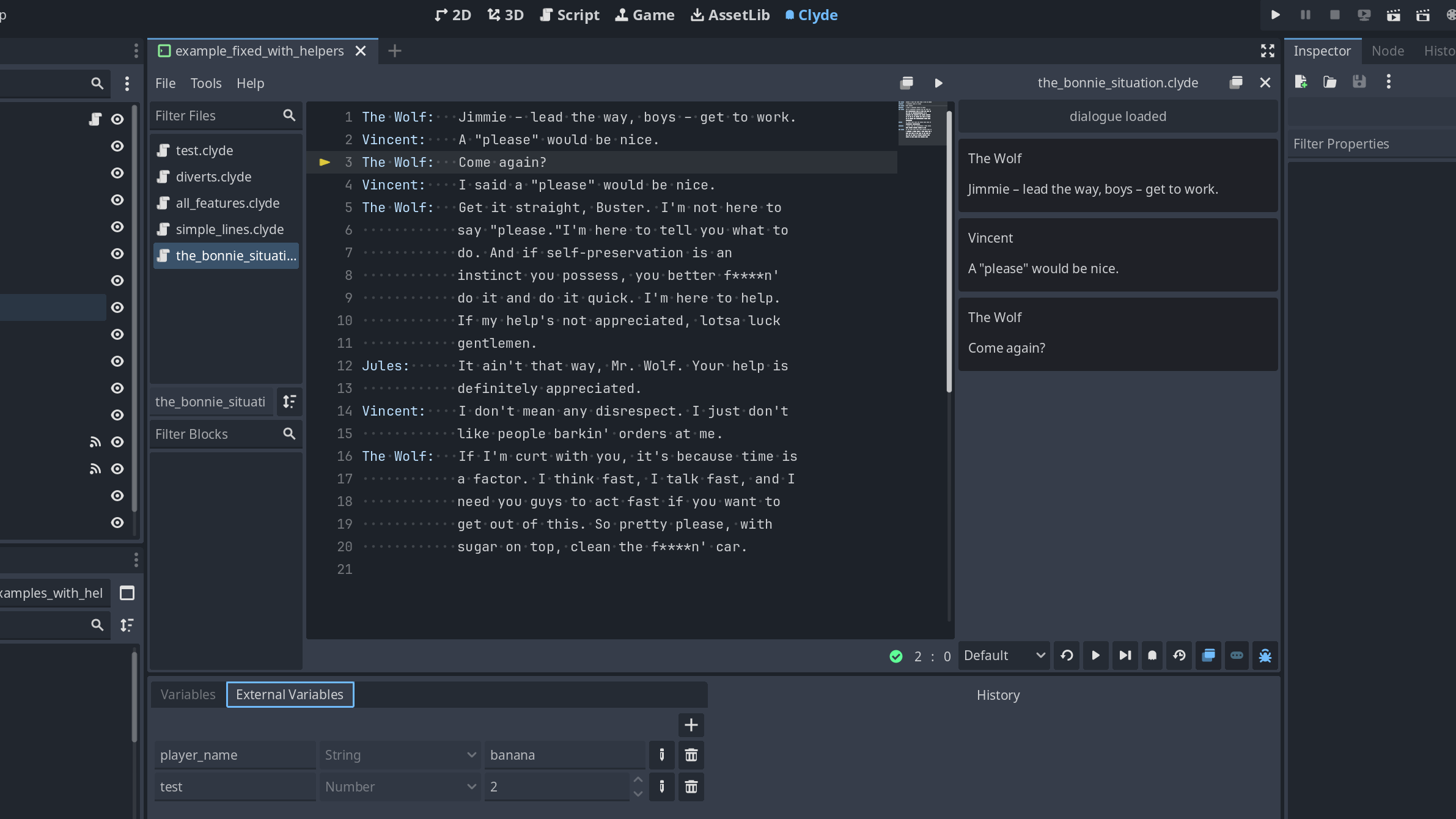Open test.clyde from the file list
Viewport: 1456px width, 819px height.
click(226, 150)
